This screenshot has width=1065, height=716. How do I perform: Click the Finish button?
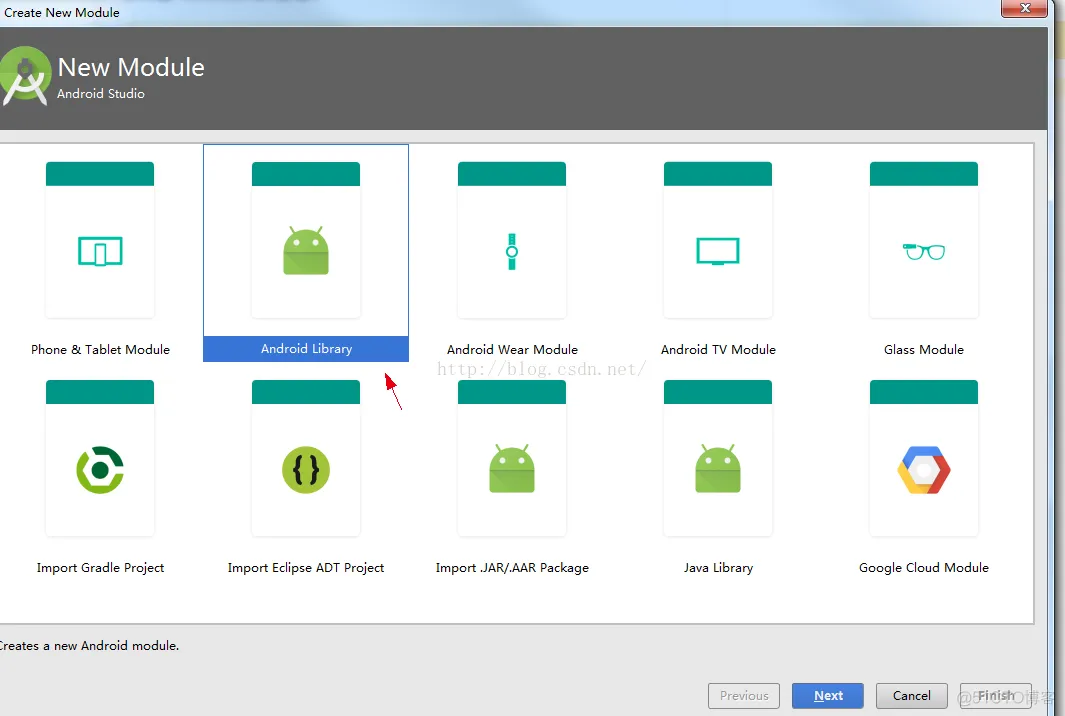[996, 696]
